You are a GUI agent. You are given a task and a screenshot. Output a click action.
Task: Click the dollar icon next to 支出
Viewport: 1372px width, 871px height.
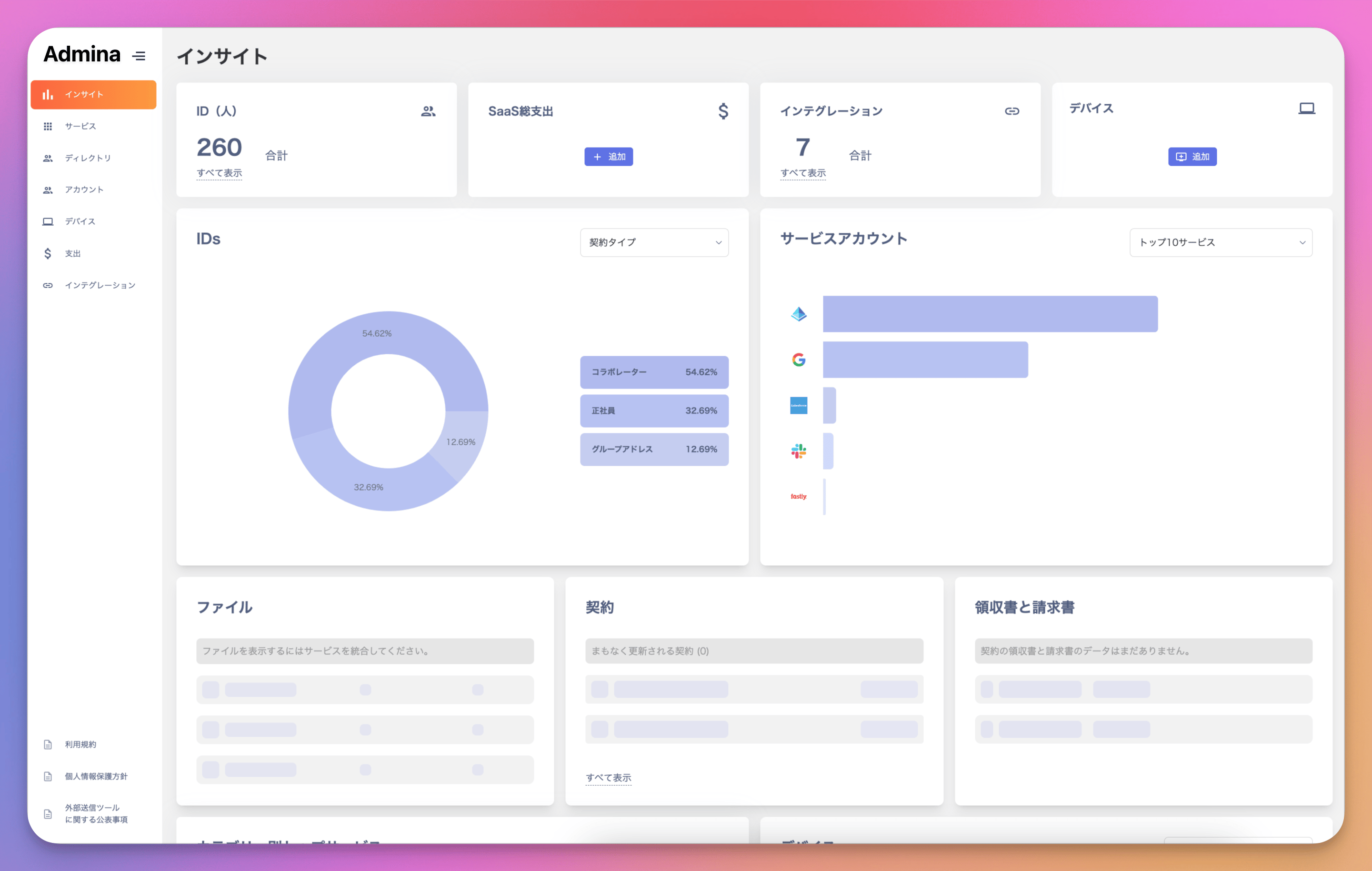48,253
